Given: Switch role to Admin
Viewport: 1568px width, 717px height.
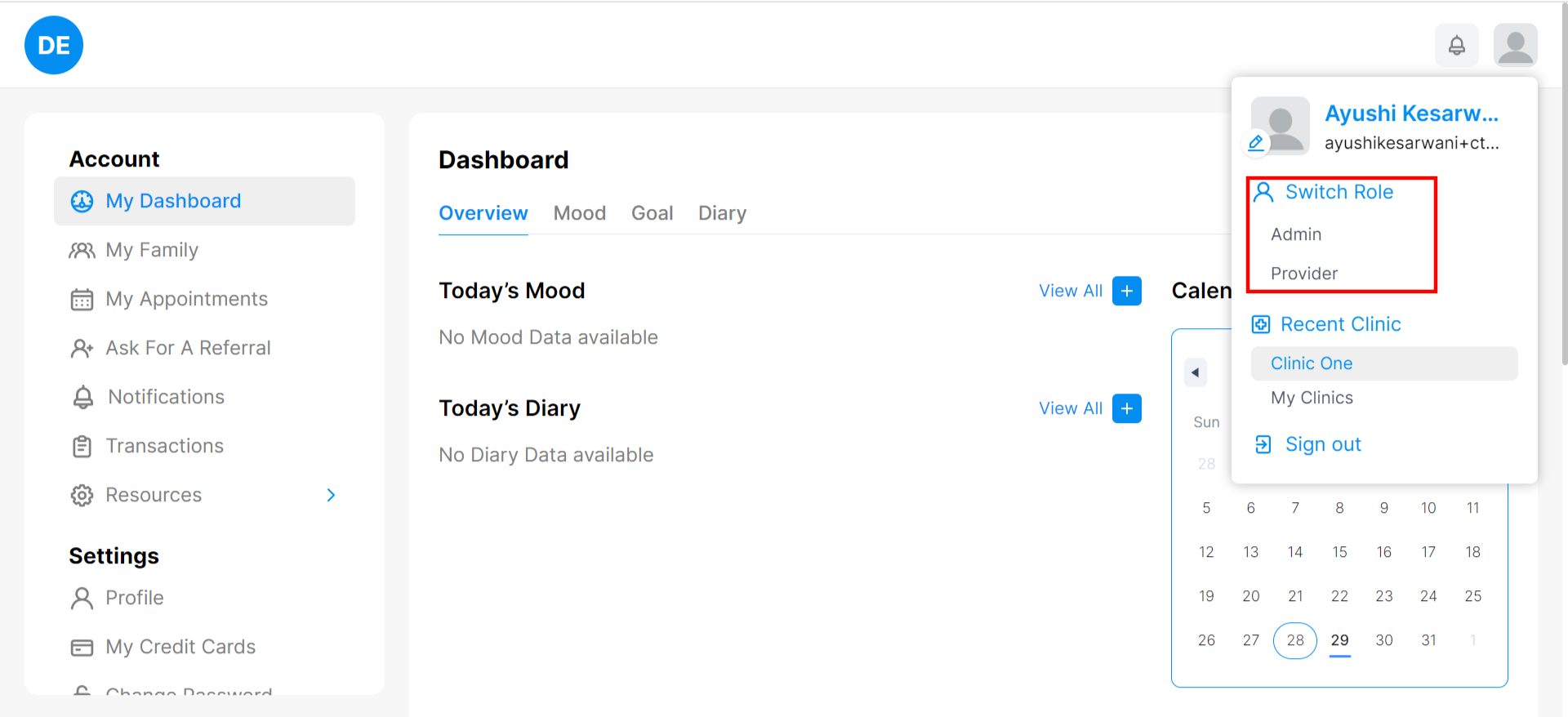Looking at the screenshot, I should pos(1296,234).
